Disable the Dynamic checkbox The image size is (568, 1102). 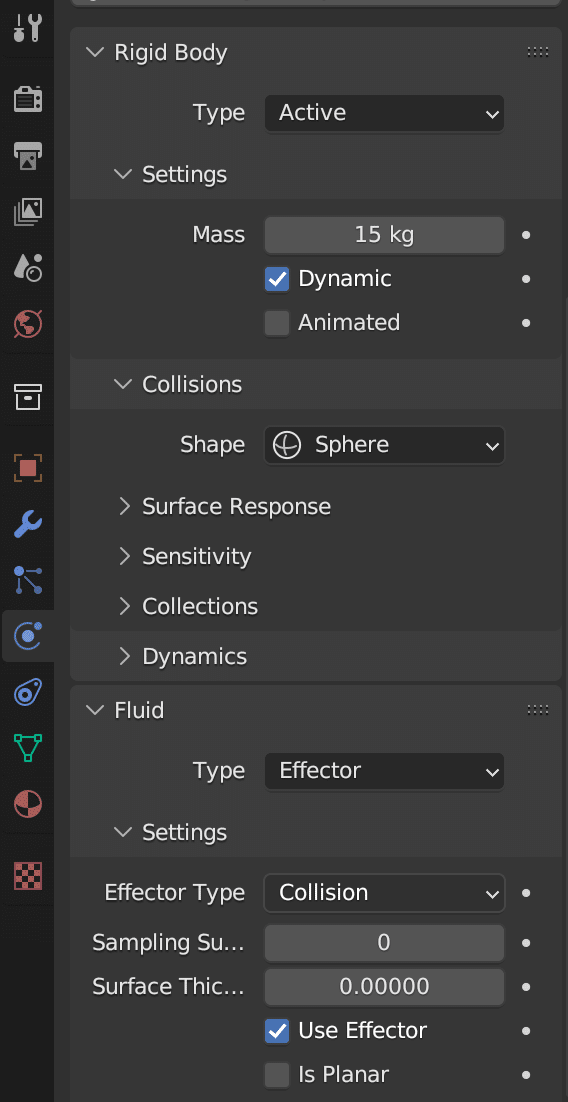[277, 279]
